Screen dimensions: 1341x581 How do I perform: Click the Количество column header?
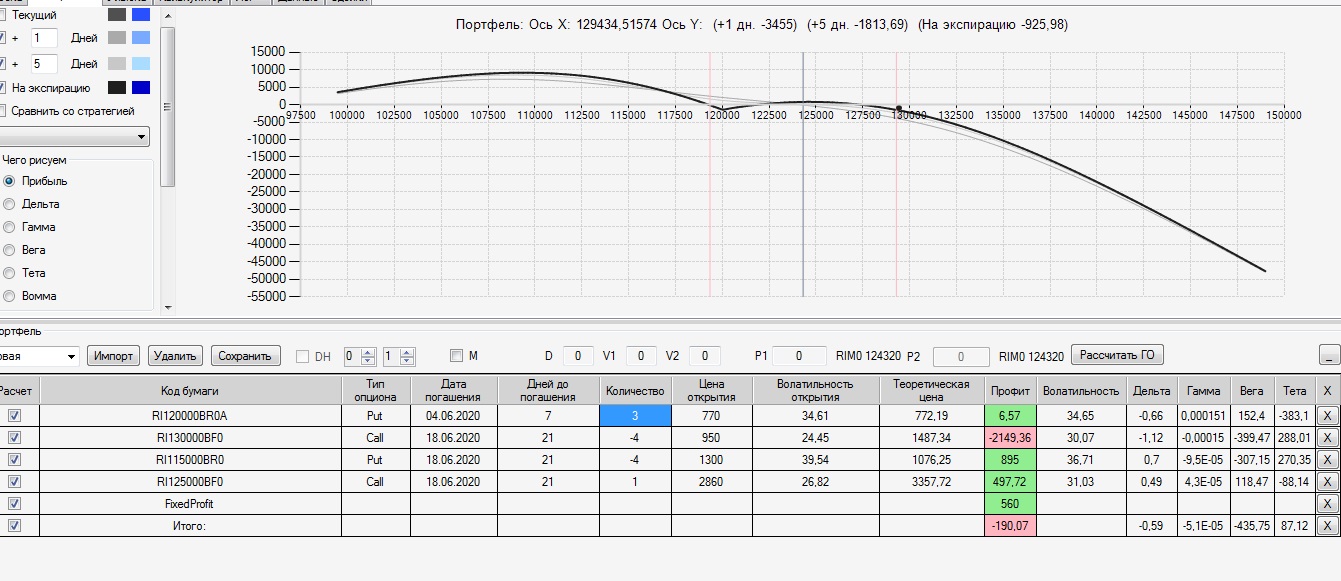pos(635,390)
